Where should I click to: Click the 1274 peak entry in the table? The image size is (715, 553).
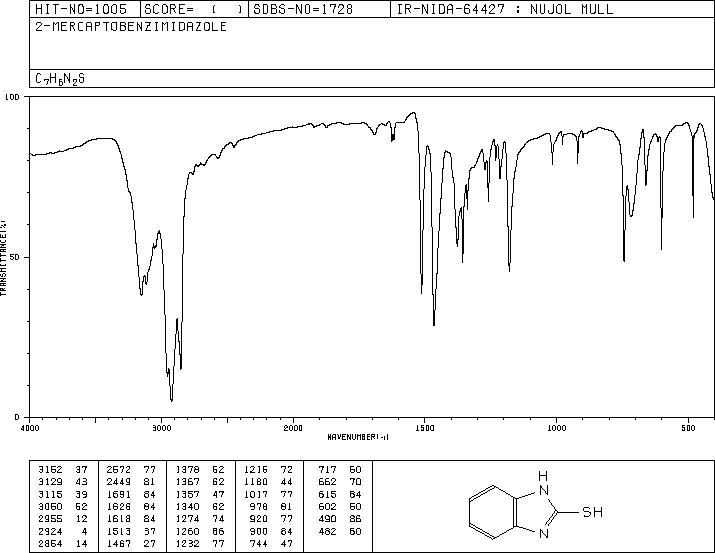tap(187, 519)
